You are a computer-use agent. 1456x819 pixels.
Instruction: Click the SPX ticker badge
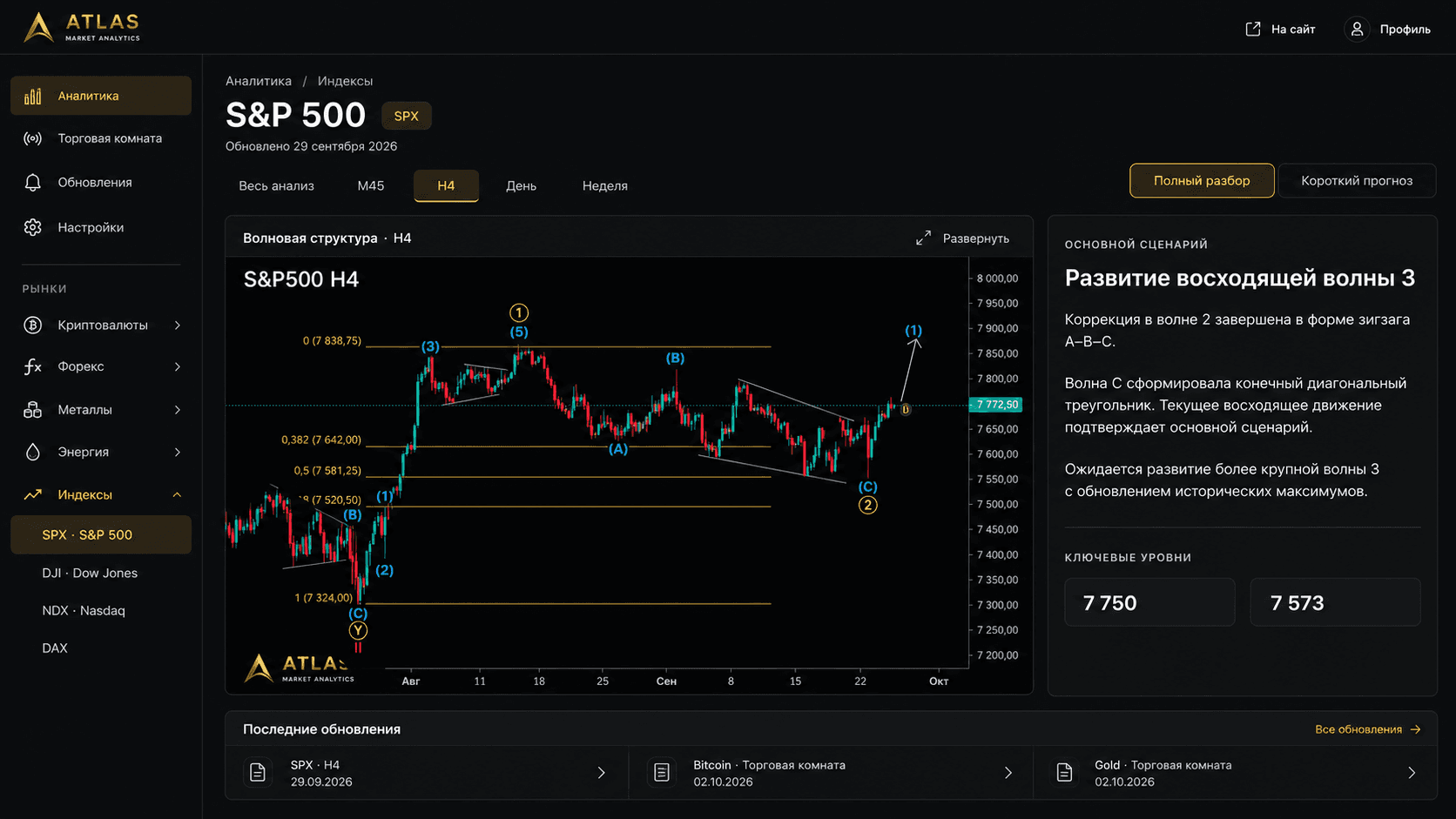coord(407,116)
